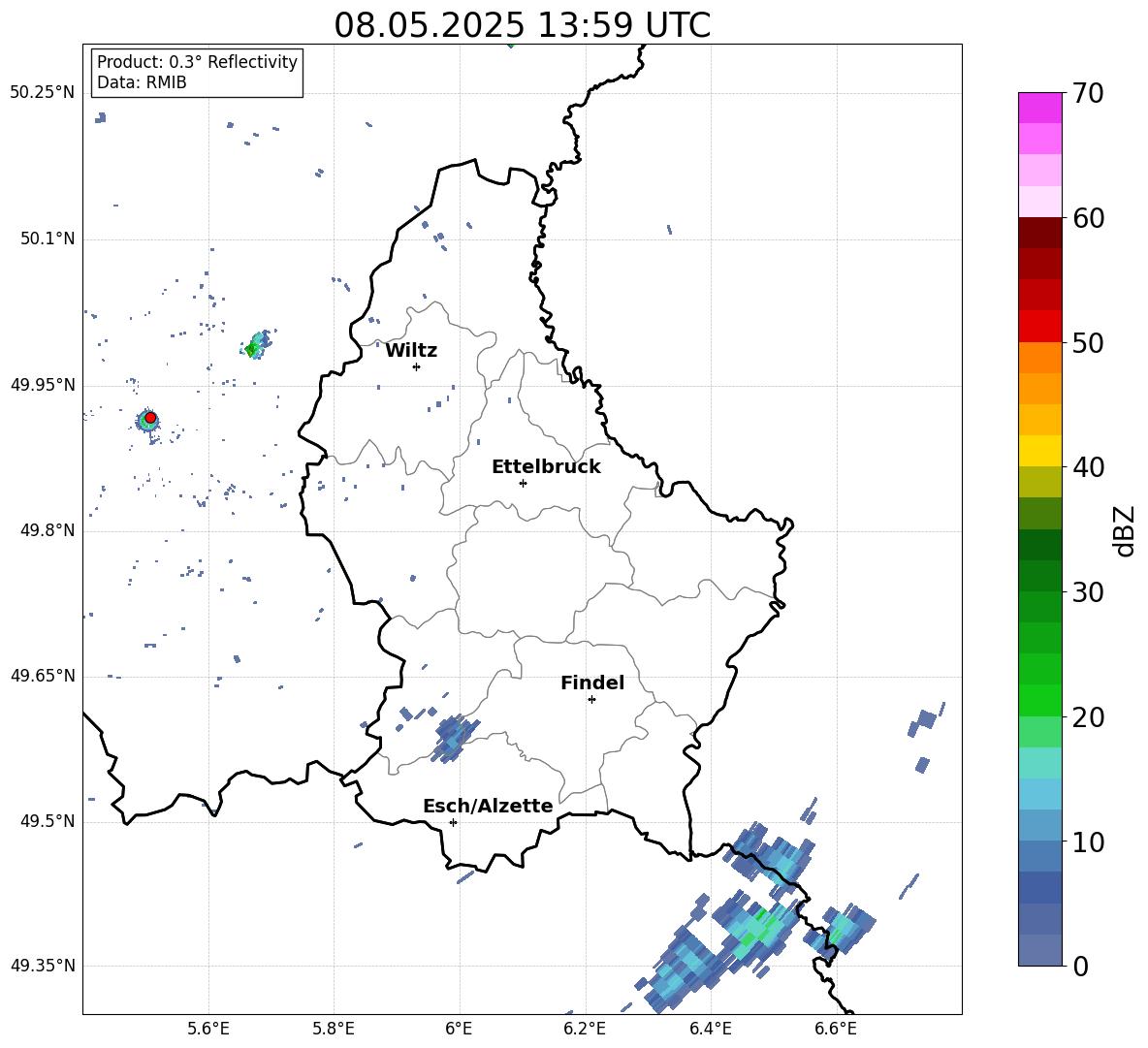Click the 6°E longitude tick label
The image size is (1148, 1048).
click(x=459, y=1029)
